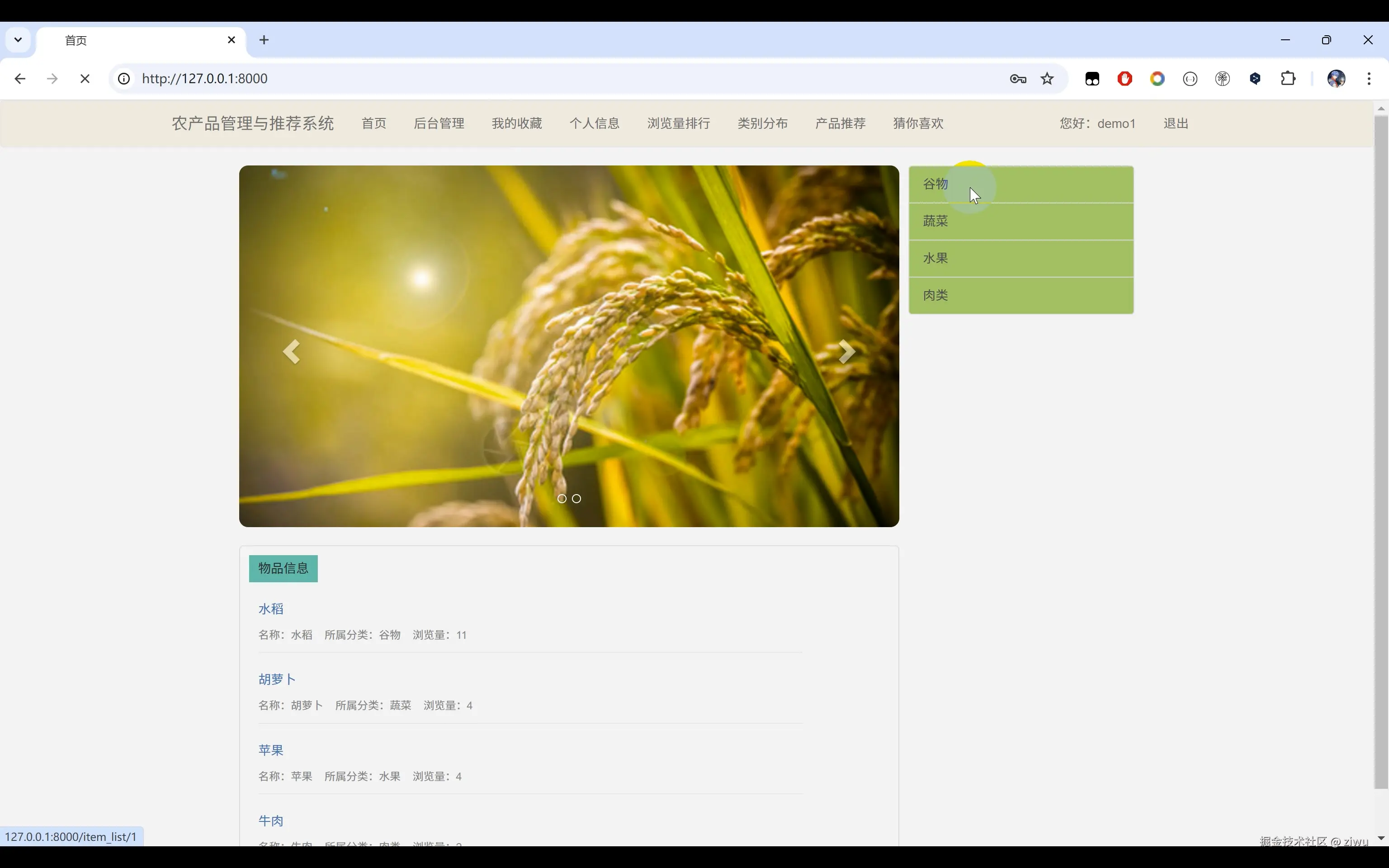
Task: Open Chrome three-dot menu
Action: click(1369, 79)
